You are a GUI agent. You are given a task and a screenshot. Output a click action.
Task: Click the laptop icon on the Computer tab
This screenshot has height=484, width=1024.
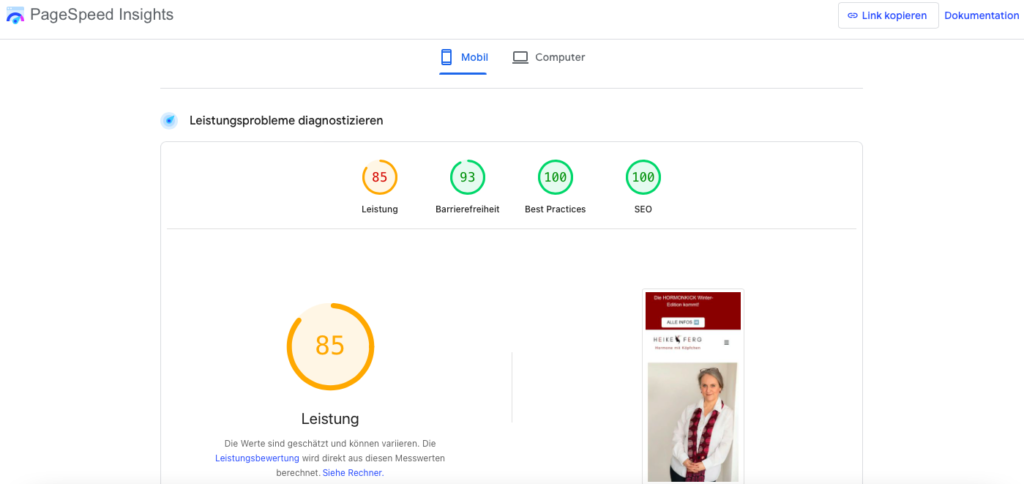coord(520,57)
